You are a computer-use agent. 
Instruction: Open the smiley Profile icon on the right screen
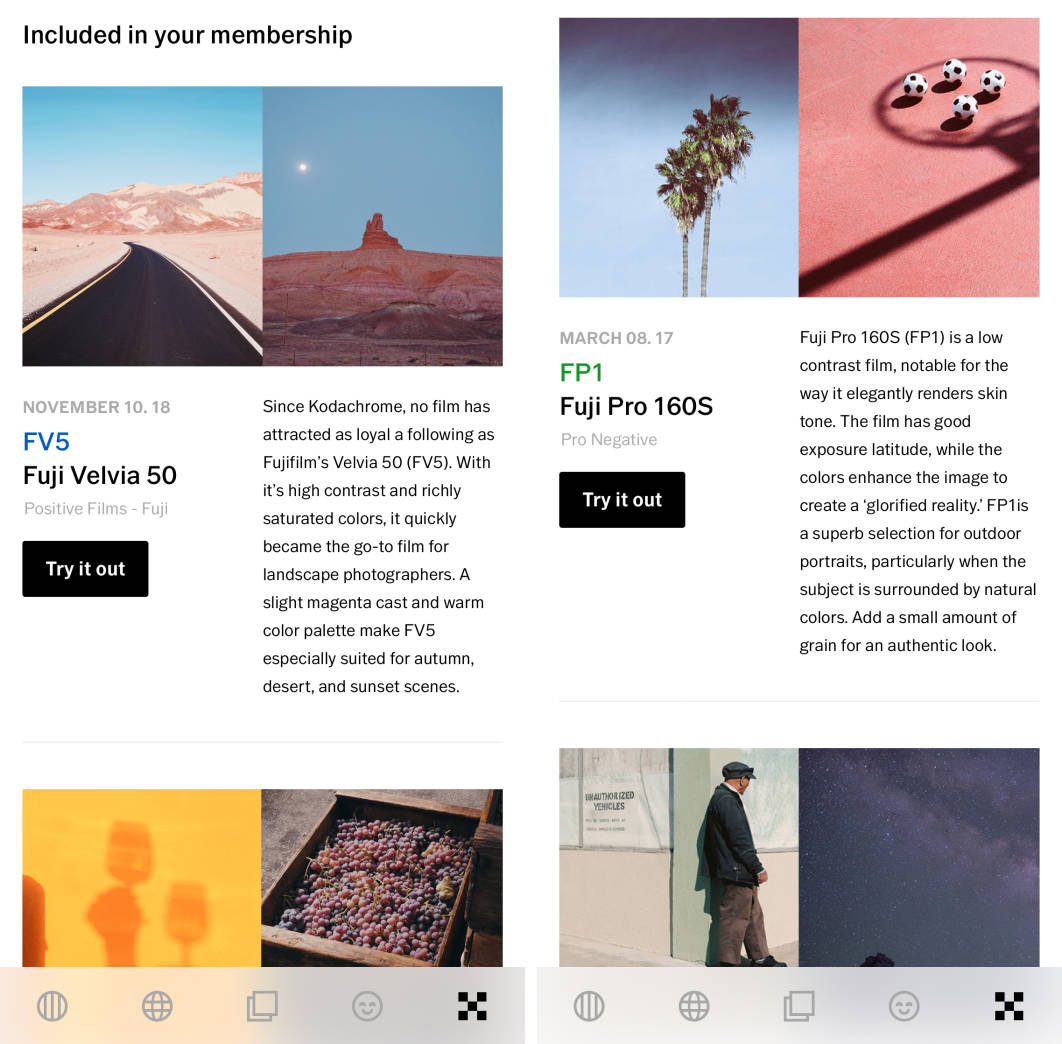pyautogui.click(x=904, y=1006)
